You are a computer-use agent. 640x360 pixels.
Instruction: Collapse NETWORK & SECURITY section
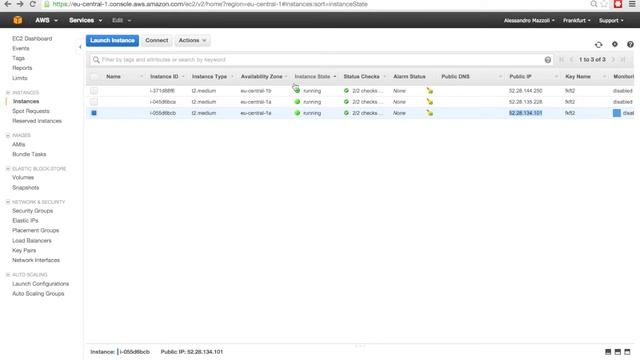click(8, 202)
